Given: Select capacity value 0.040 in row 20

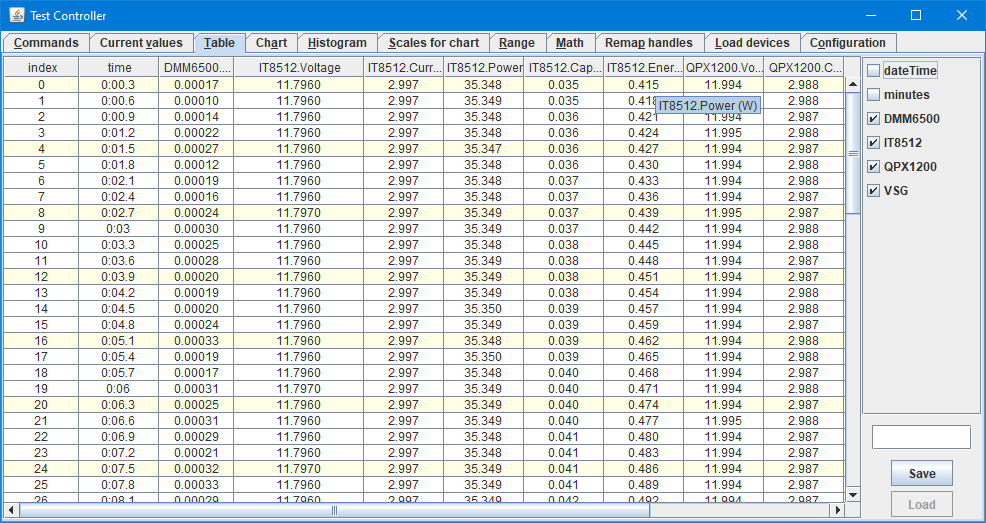Looking at the screenshot, I should (563, 405).
